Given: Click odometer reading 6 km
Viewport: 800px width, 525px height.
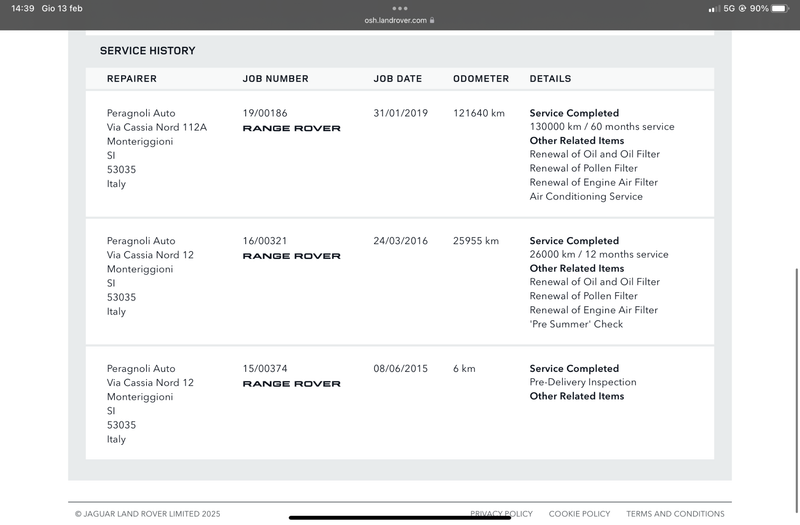Looking at the screenshot, I should click(464, 368).
